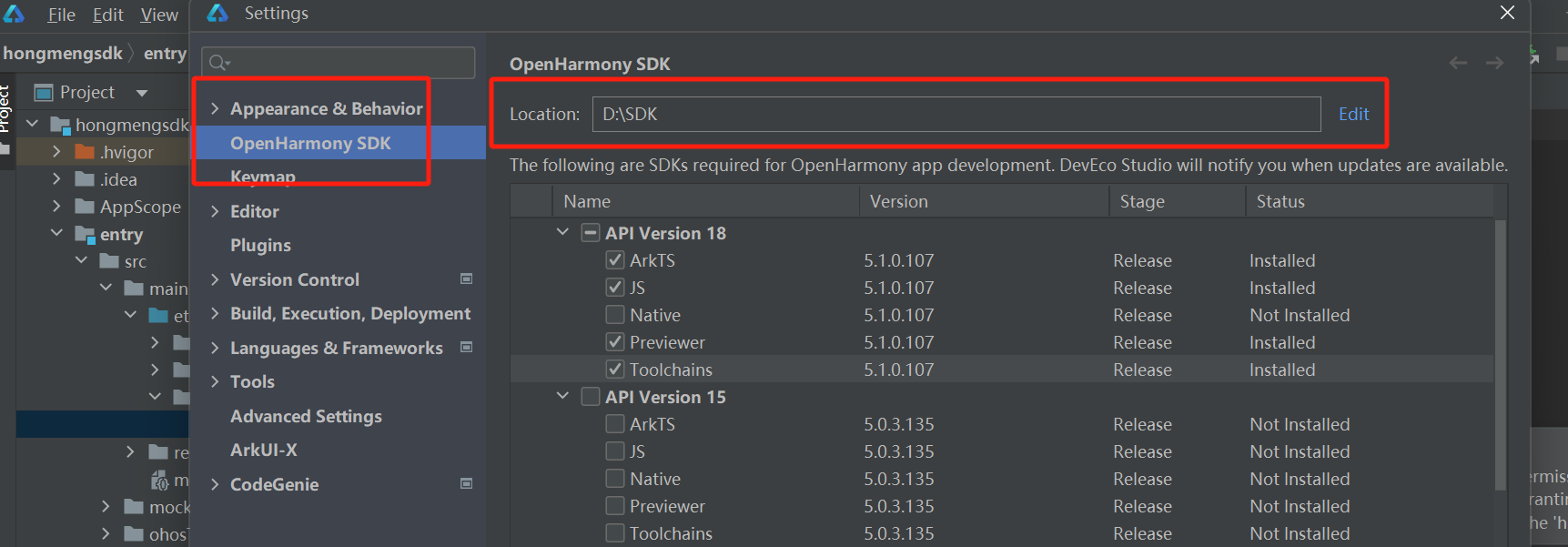1568x547 pixels.
Task: Expand the .hvigor folder node
Action: [56, 151]
